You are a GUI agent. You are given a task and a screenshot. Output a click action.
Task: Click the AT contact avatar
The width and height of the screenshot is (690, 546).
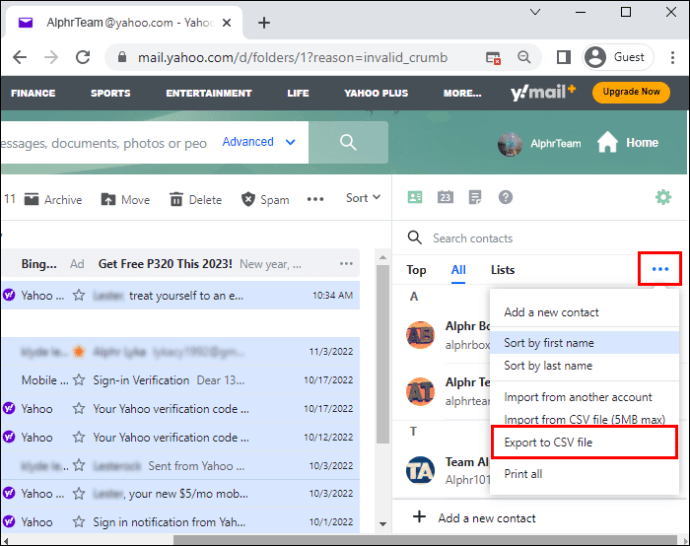tap(420, 391)
